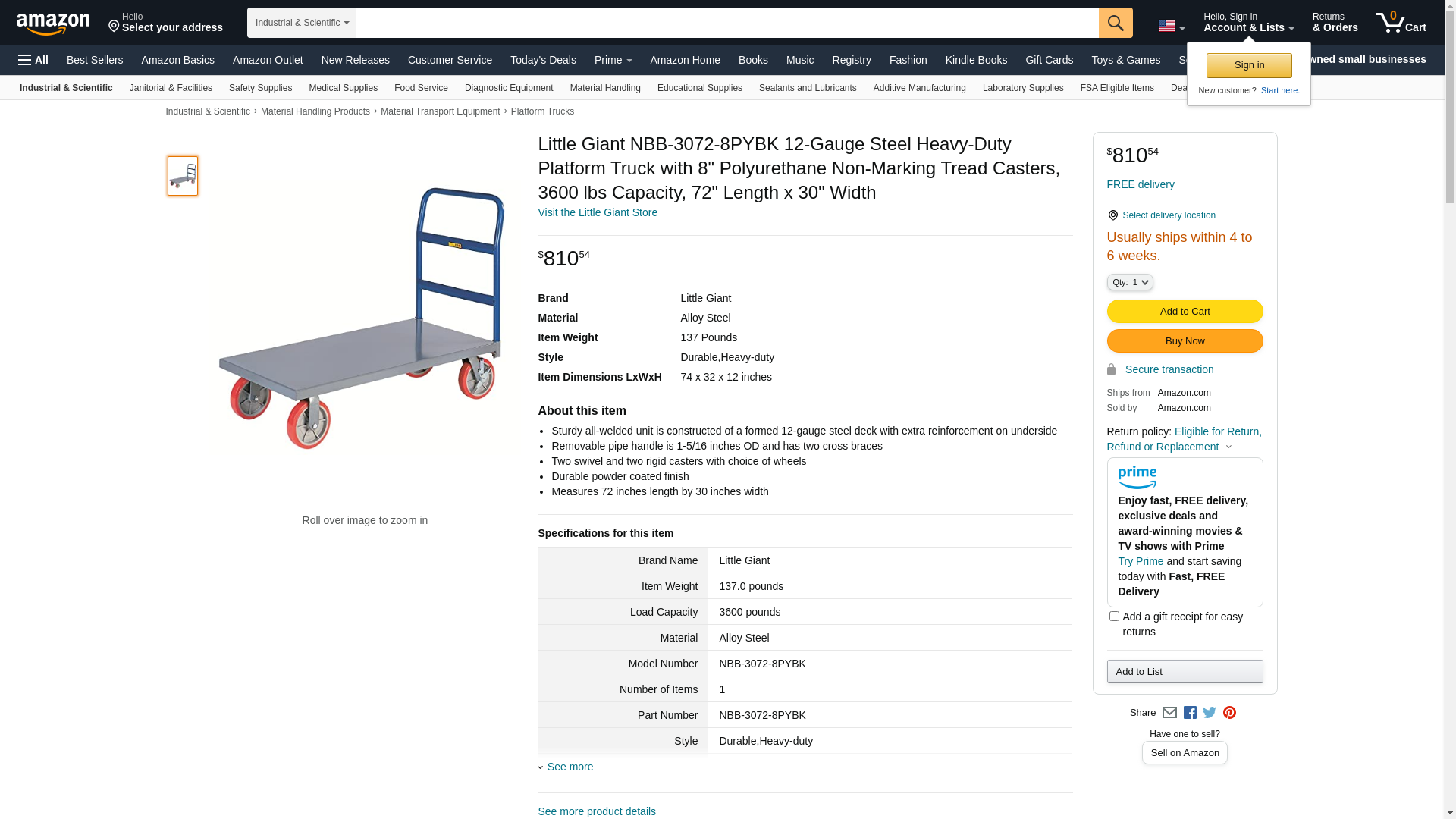This screenshot has width=1456, height=819.
Task: Share product on Twitter
Action: [x=1210, y=713]
